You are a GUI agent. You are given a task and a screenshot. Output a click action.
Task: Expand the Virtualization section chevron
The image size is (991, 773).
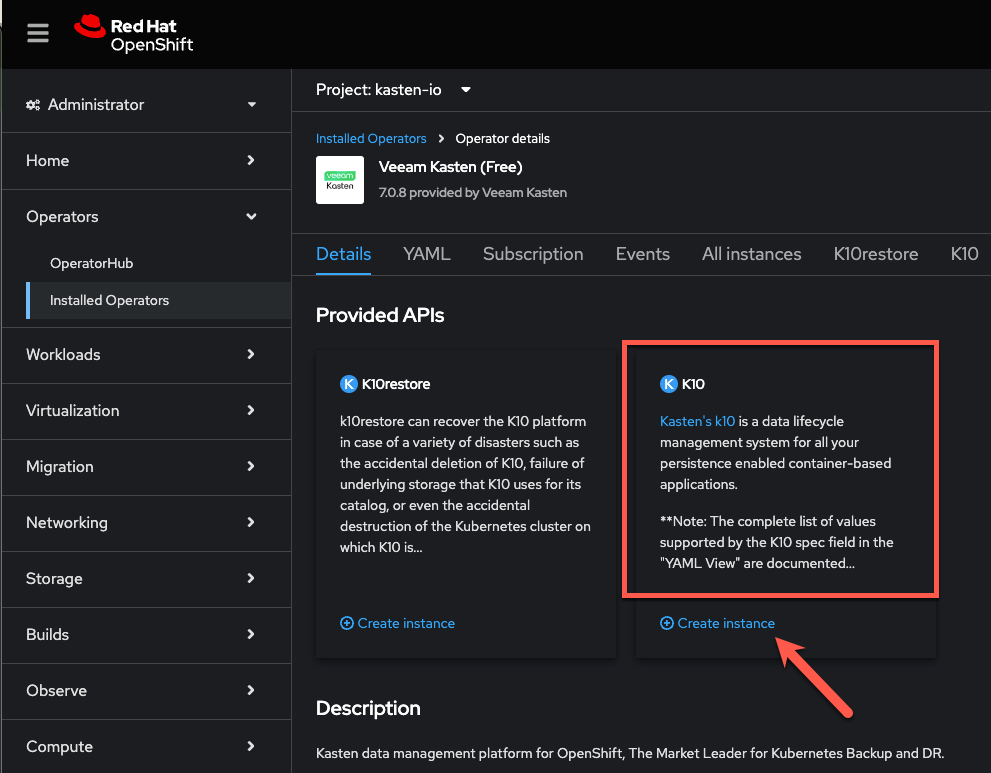251,410
